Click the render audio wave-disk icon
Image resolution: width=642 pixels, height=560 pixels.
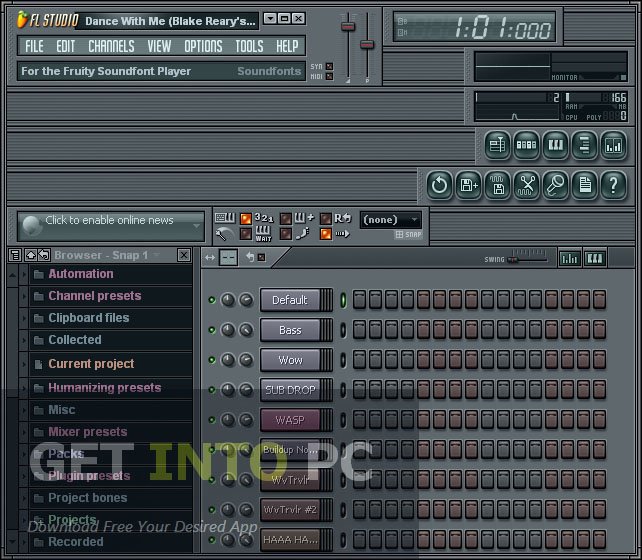(x=497, y=185)
